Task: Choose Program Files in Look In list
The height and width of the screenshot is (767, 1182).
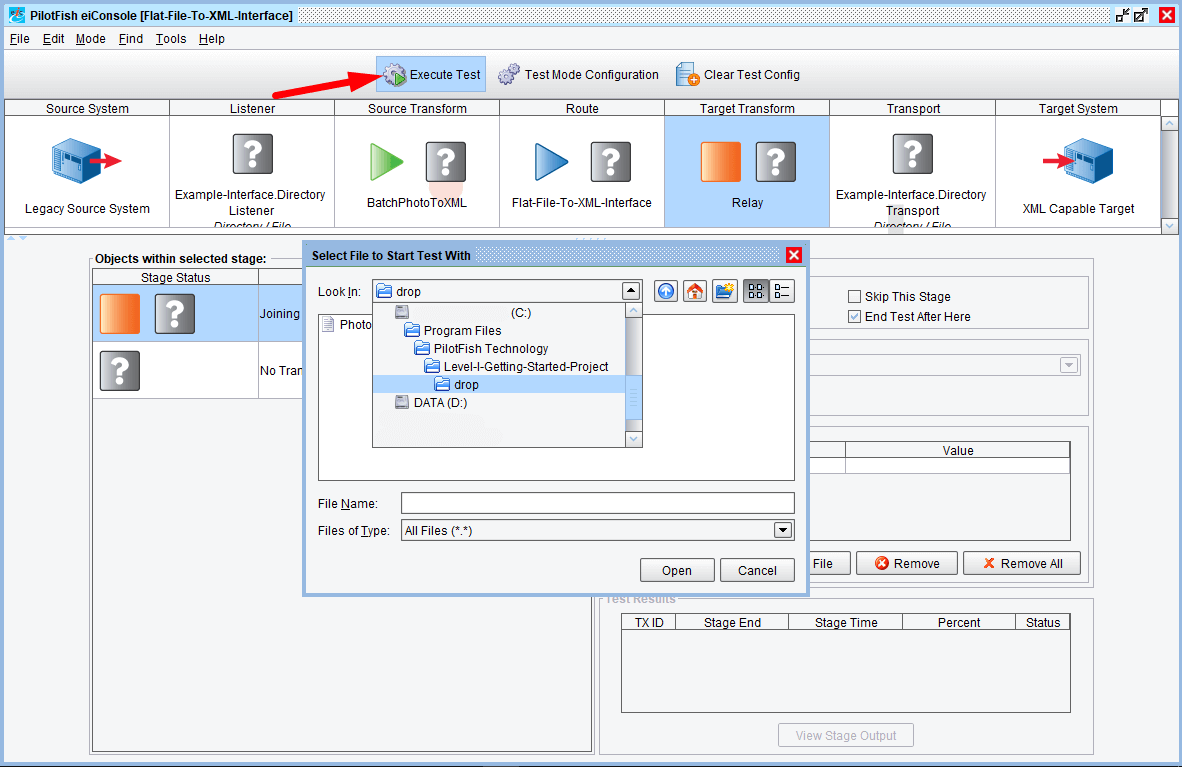Action: [499, 330]
